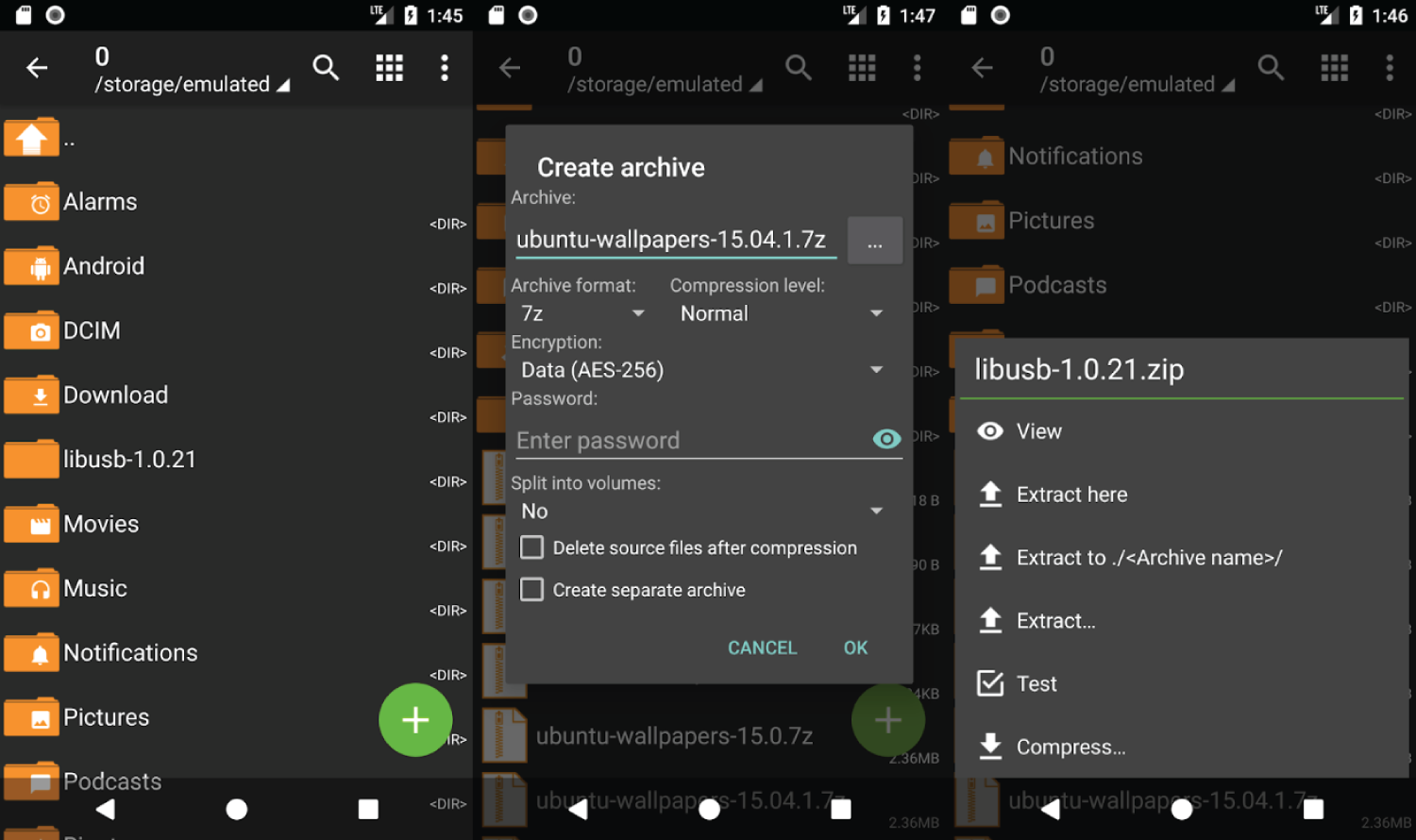Open the Android folder icon

(31, 266)
